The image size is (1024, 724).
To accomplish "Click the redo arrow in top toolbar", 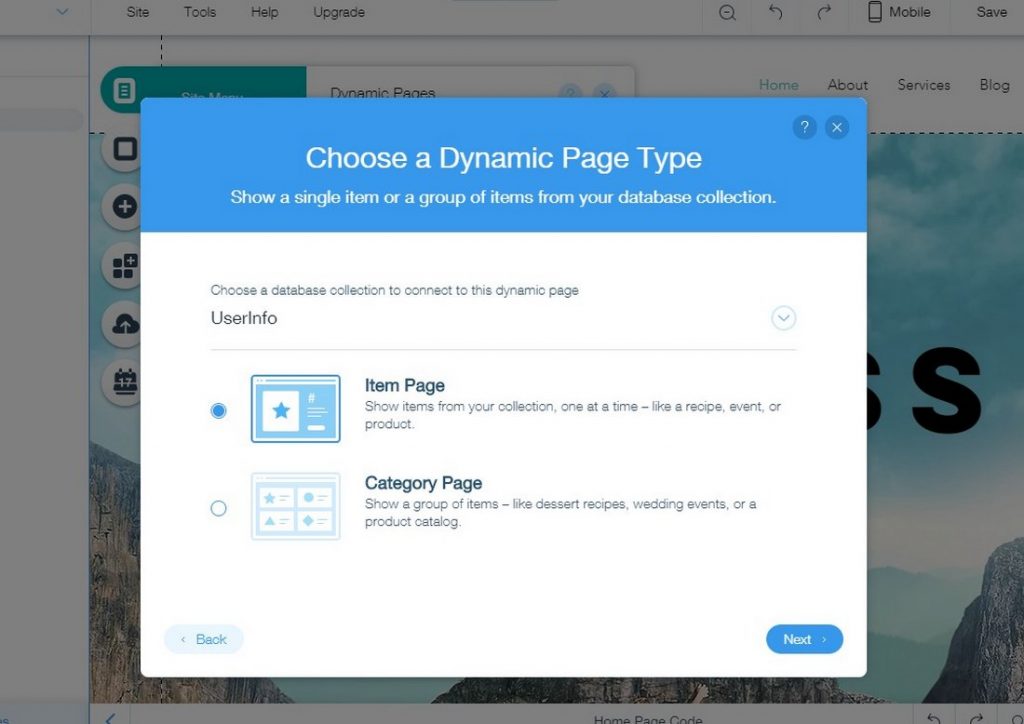I will click(823, 13).
